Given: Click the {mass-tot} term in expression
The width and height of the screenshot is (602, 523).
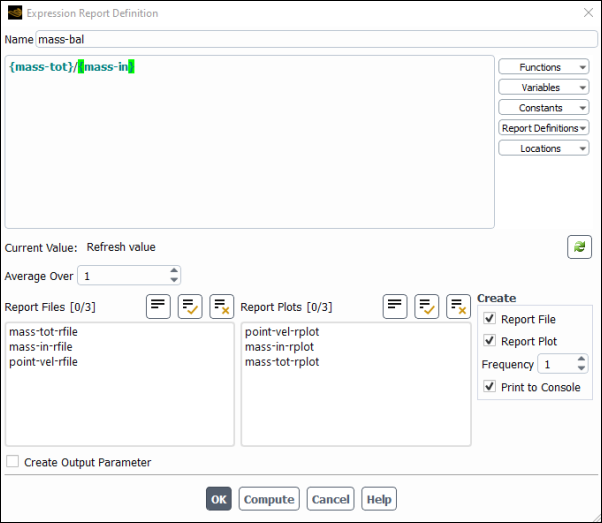Looking at the screenshot, I should pyautogui.click(x=41, y=67).
